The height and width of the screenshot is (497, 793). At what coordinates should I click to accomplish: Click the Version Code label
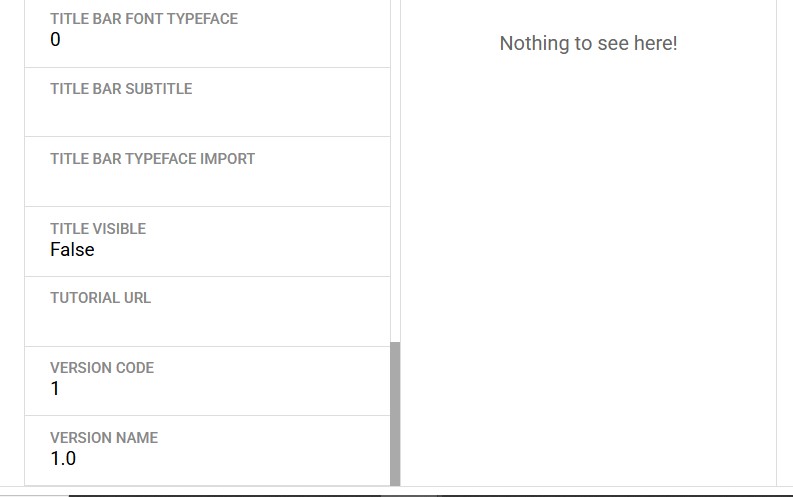point(102,368)
